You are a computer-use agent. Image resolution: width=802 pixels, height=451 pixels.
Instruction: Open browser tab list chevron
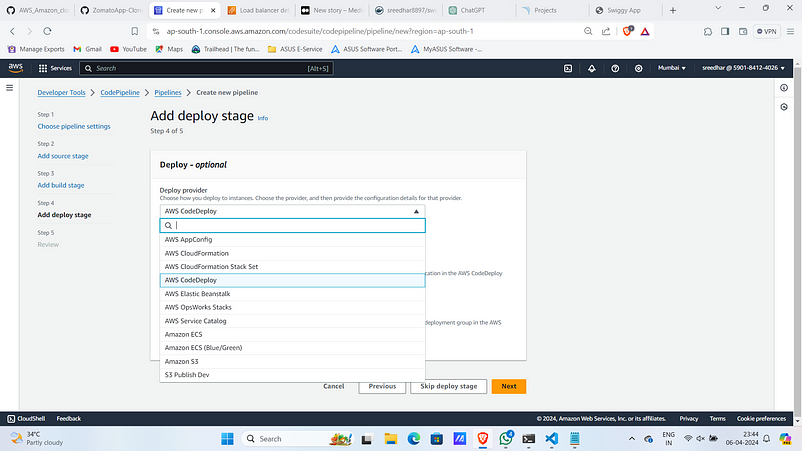point(718,8)
